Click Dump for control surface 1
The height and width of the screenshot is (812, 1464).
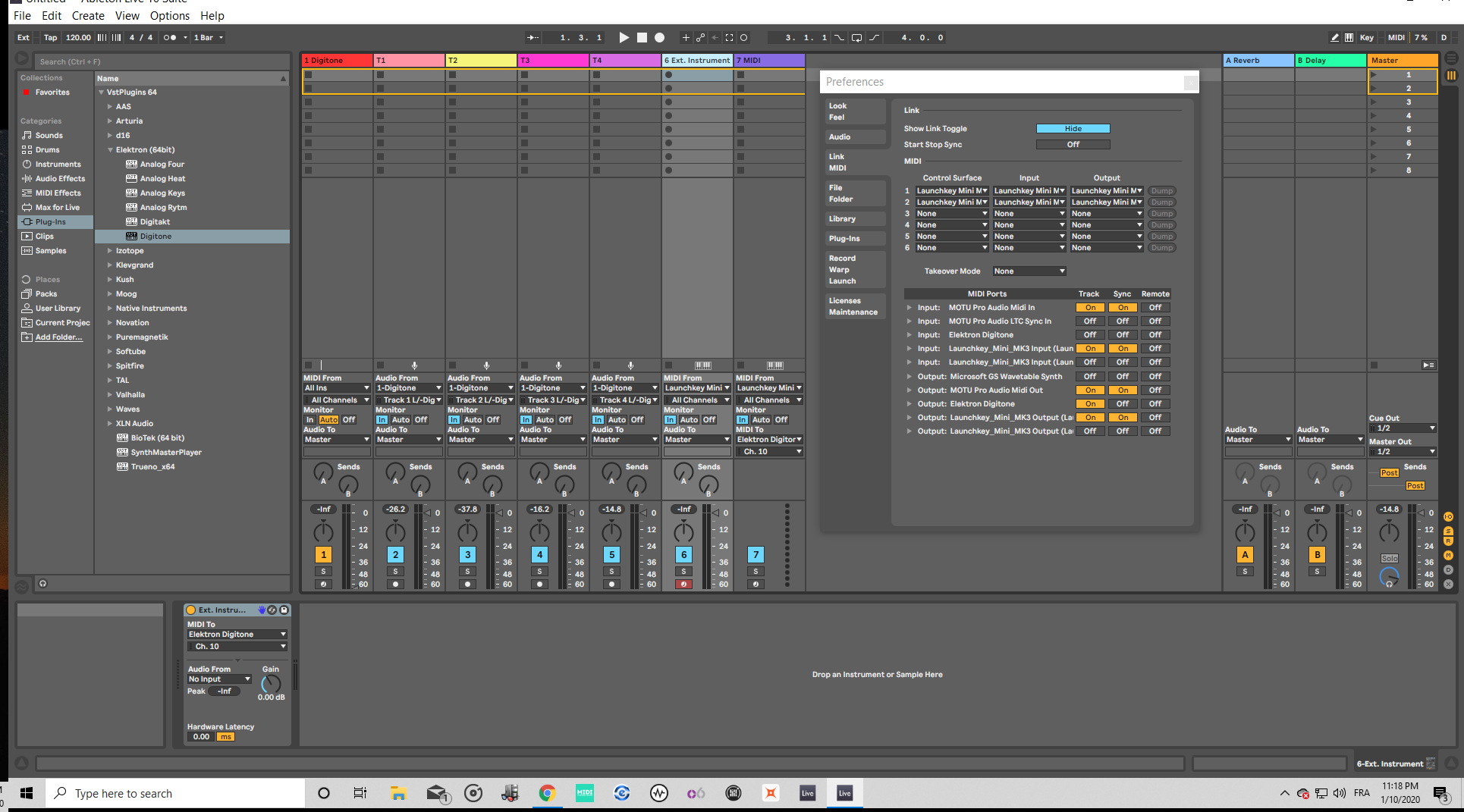[1161, 191]
